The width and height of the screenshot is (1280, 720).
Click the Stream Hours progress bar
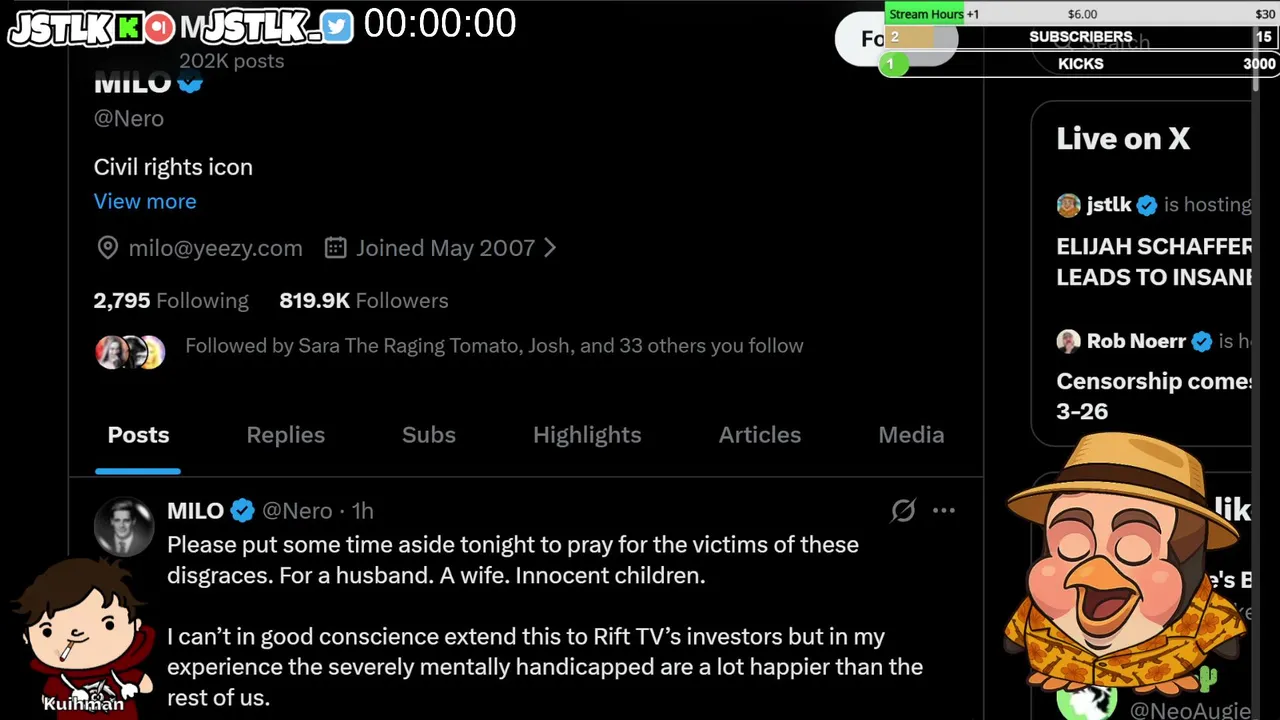(1080, 14)
